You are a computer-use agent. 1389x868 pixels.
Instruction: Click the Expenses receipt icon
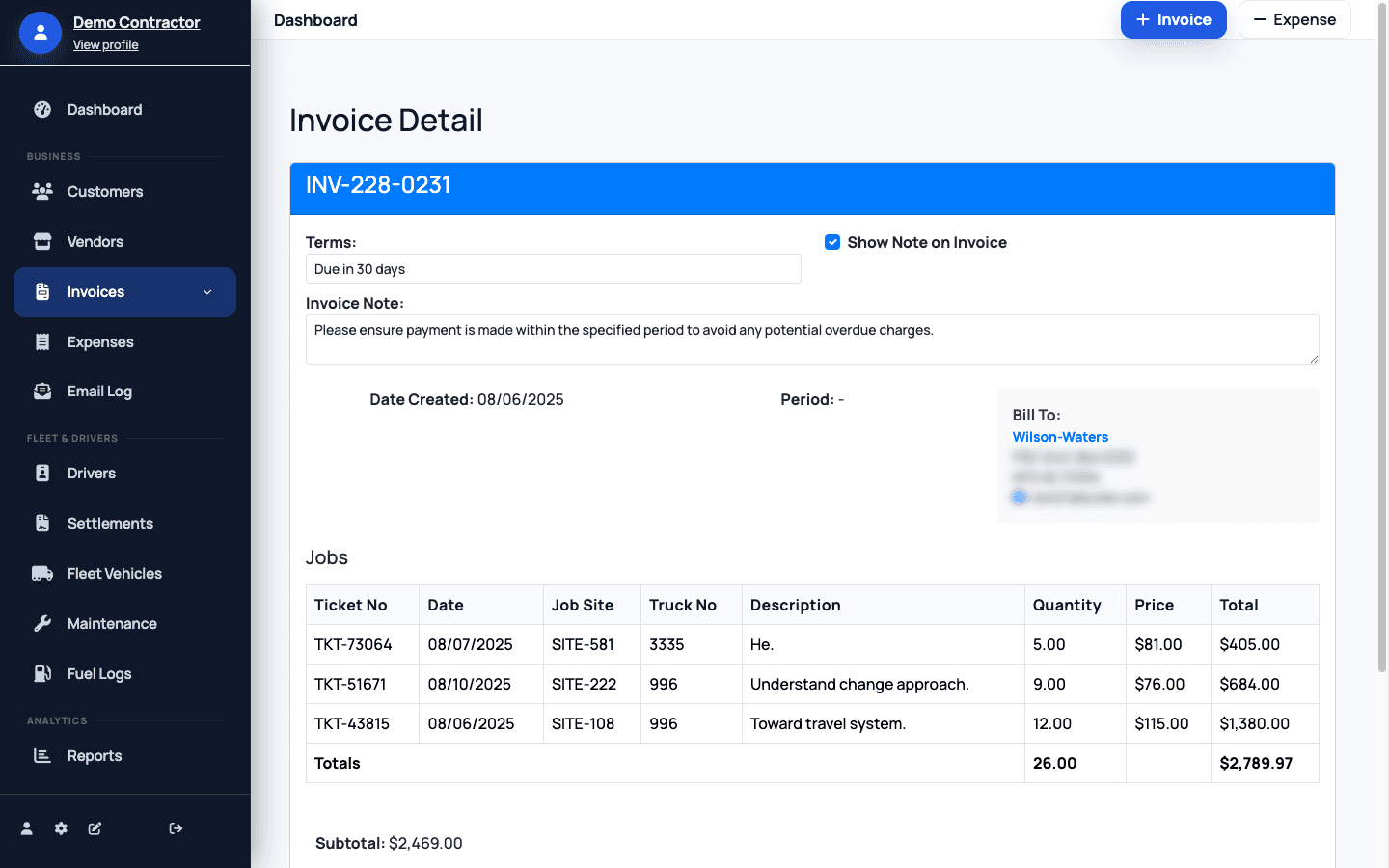(x=42, y=342)
